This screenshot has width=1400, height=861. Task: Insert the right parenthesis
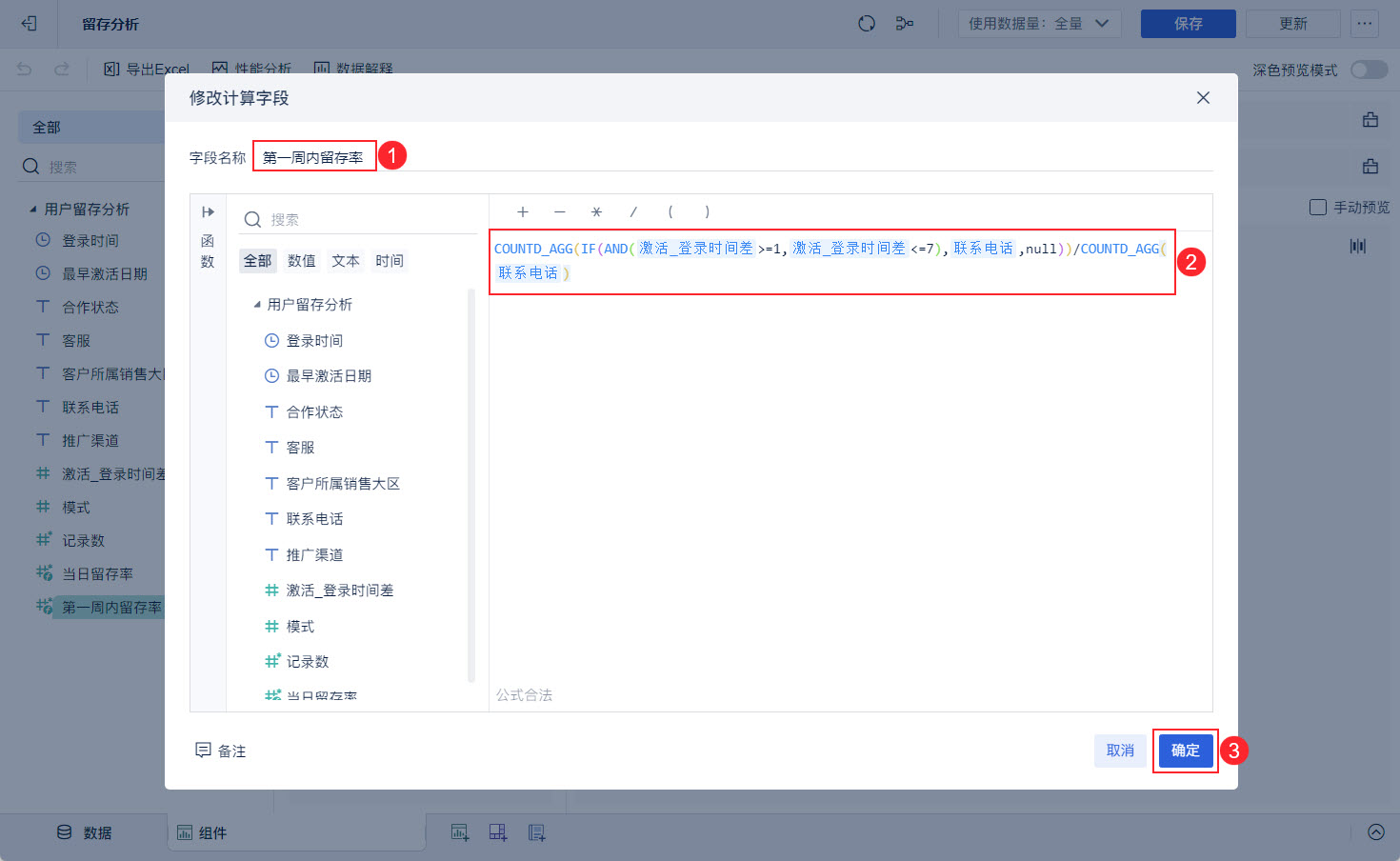click(707, 212)
